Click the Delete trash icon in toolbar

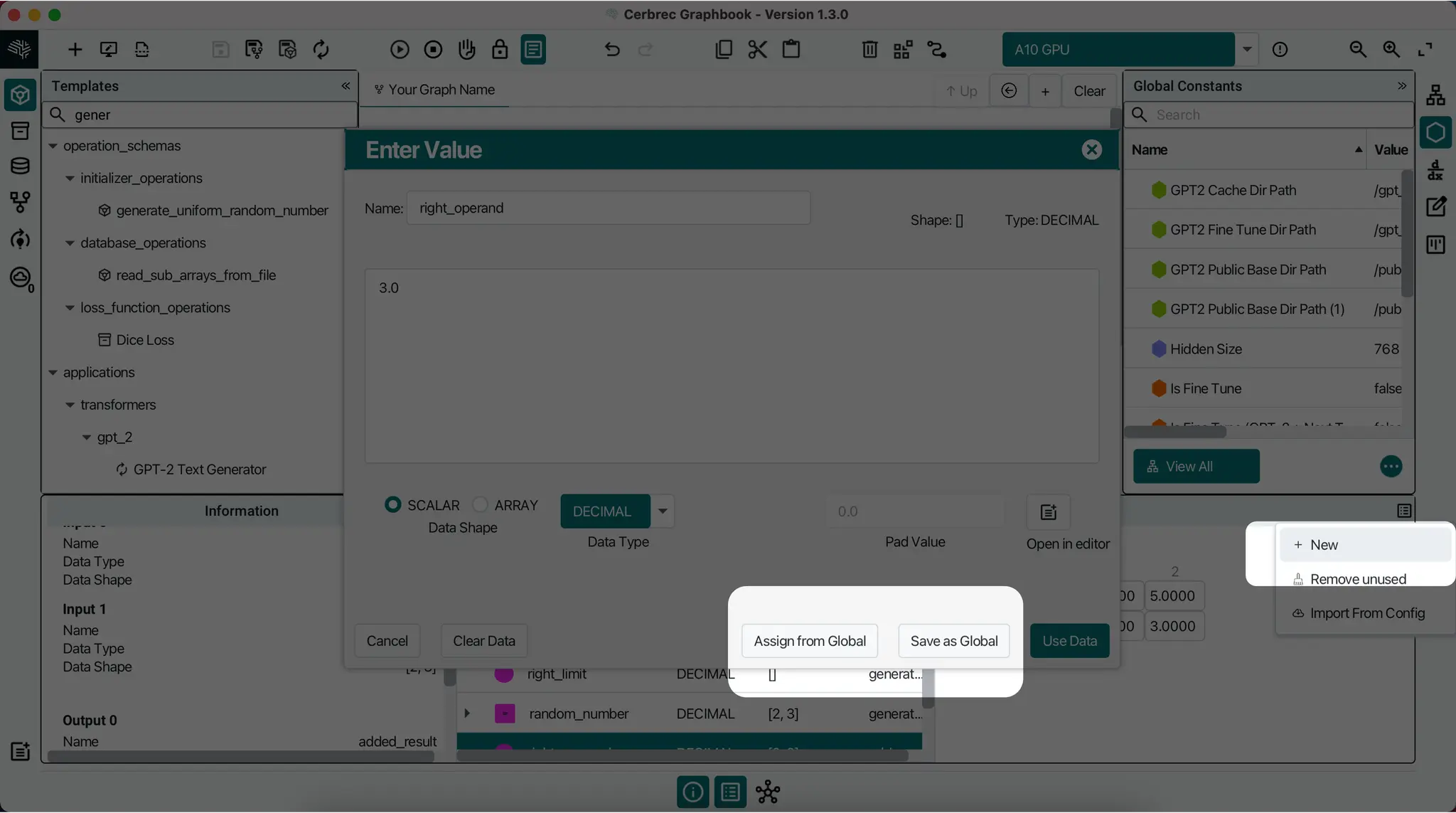click(x=869, y=49)
